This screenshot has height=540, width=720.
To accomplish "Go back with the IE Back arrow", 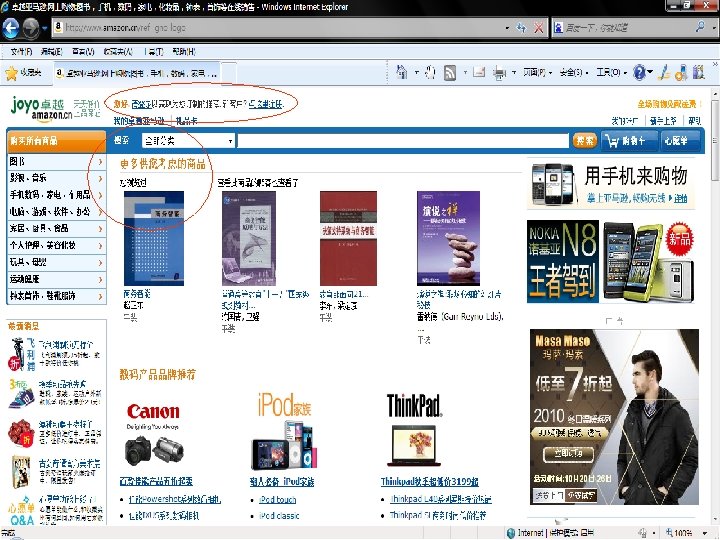I will (11, 28).
